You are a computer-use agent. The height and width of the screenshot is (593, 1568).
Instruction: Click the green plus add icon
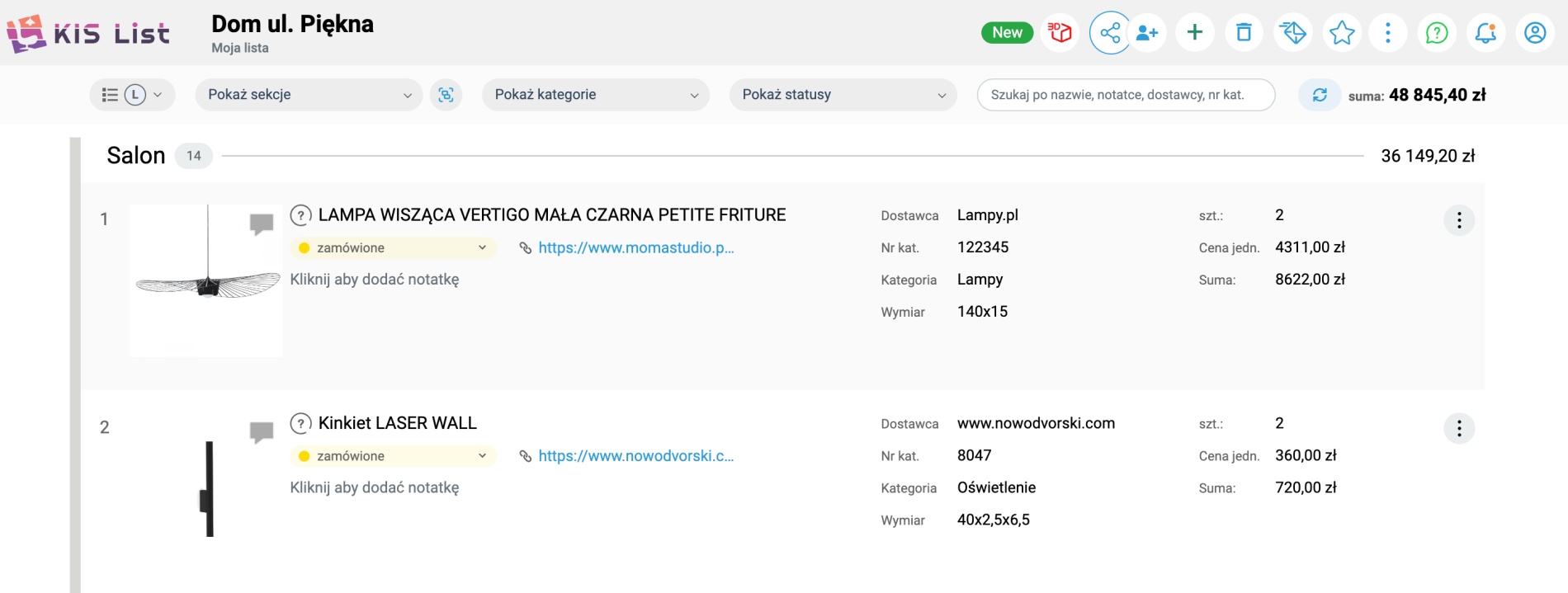[x=1194, y=33]
